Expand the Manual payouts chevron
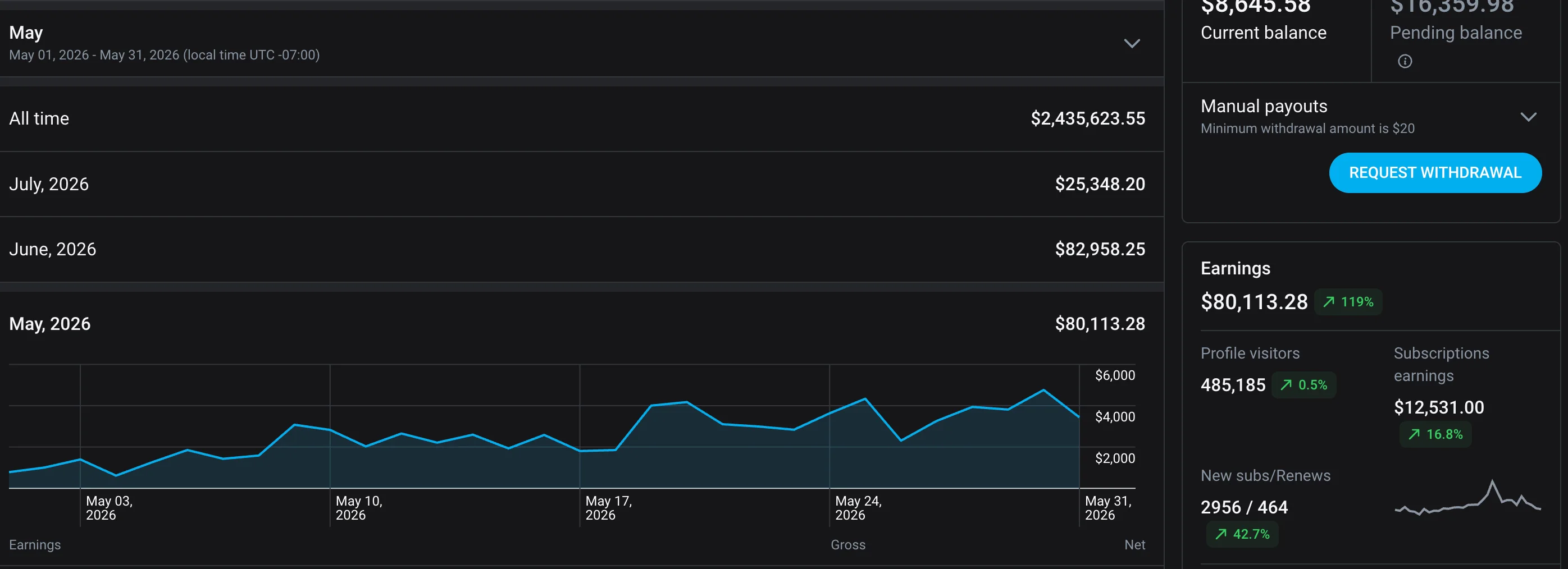This screenshot has height=569, width=1568. coord(1529,117)
